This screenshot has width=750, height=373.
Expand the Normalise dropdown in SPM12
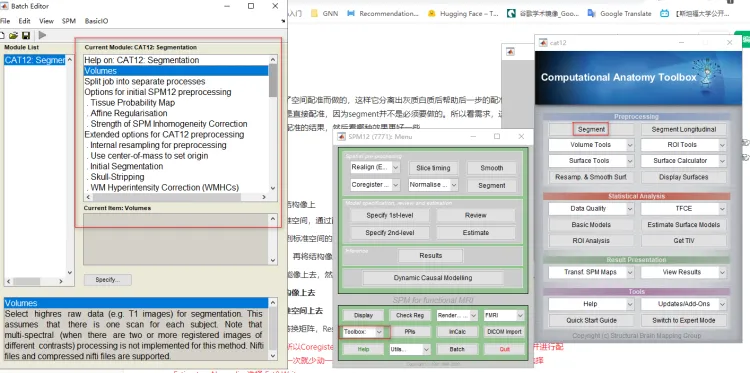pos(433,185)
